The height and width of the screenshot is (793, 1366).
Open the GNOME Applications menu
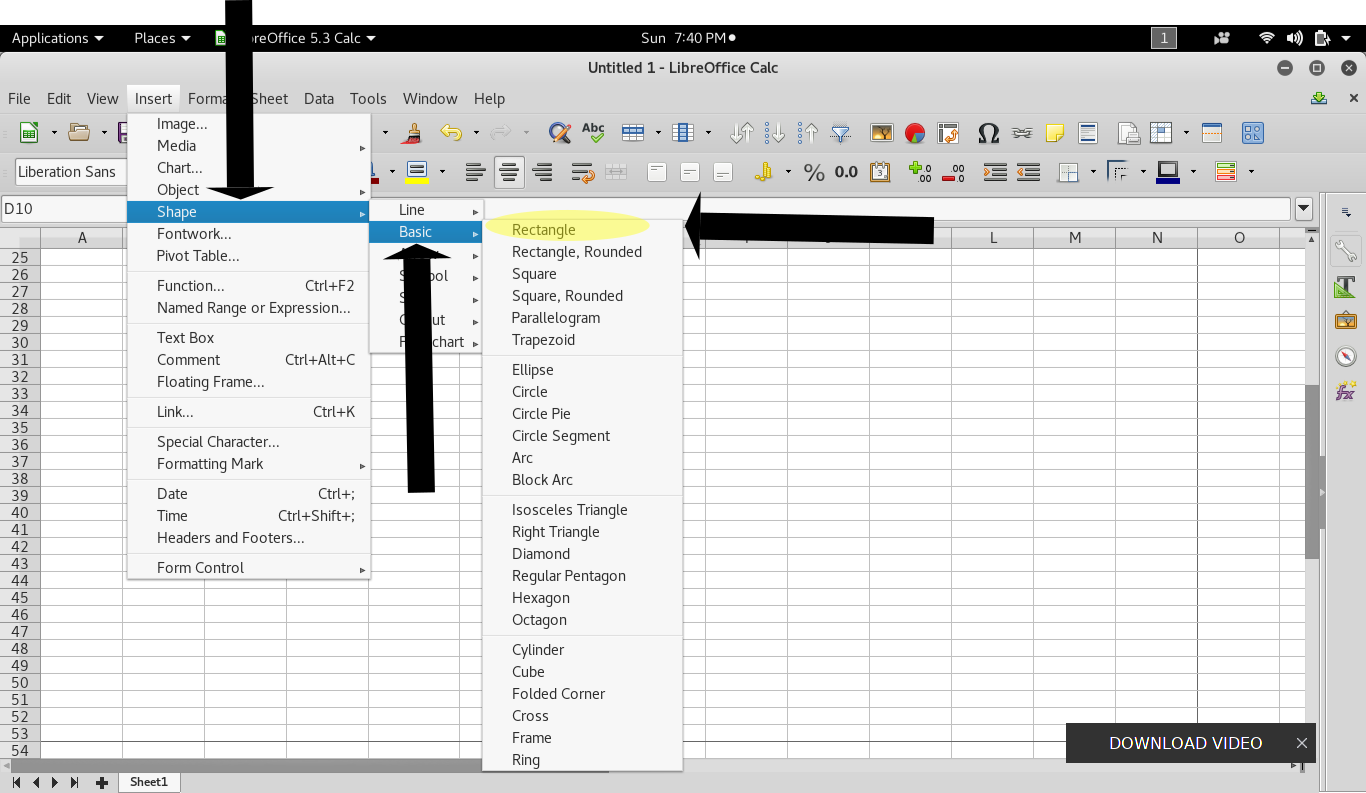58,38
